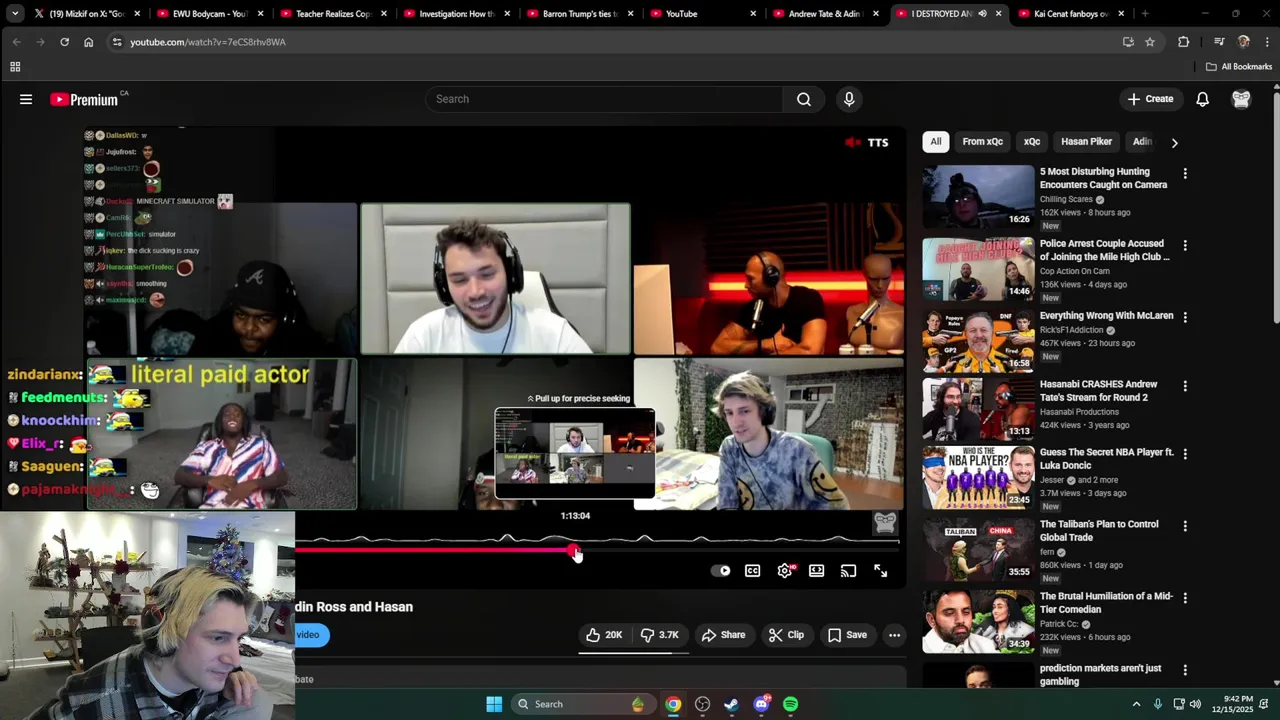The width and height of the screenshot is (1280, 720).
Task: Go to browser home page
Action: point(88,42)
